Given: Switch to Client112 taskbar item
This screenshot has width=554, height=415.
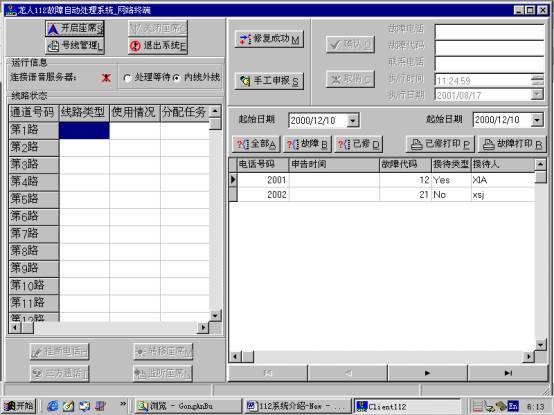Looking at the screenshot, I should pyautogui.click(x=407, y=406).
